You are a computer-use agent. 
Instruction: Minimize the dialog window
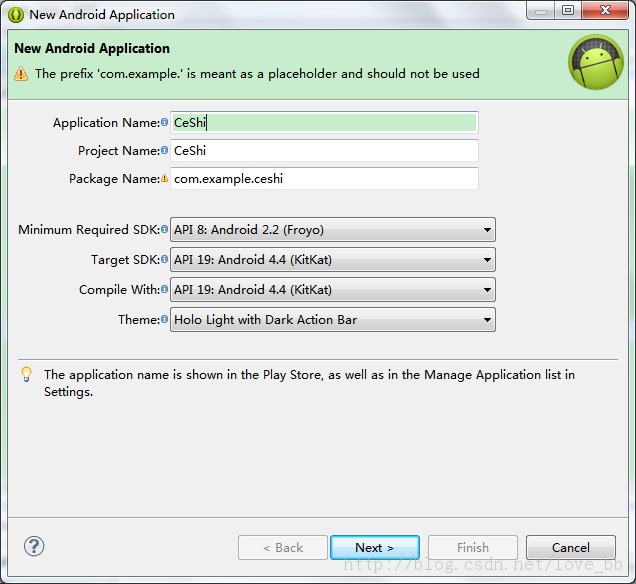tap(541, 10)
